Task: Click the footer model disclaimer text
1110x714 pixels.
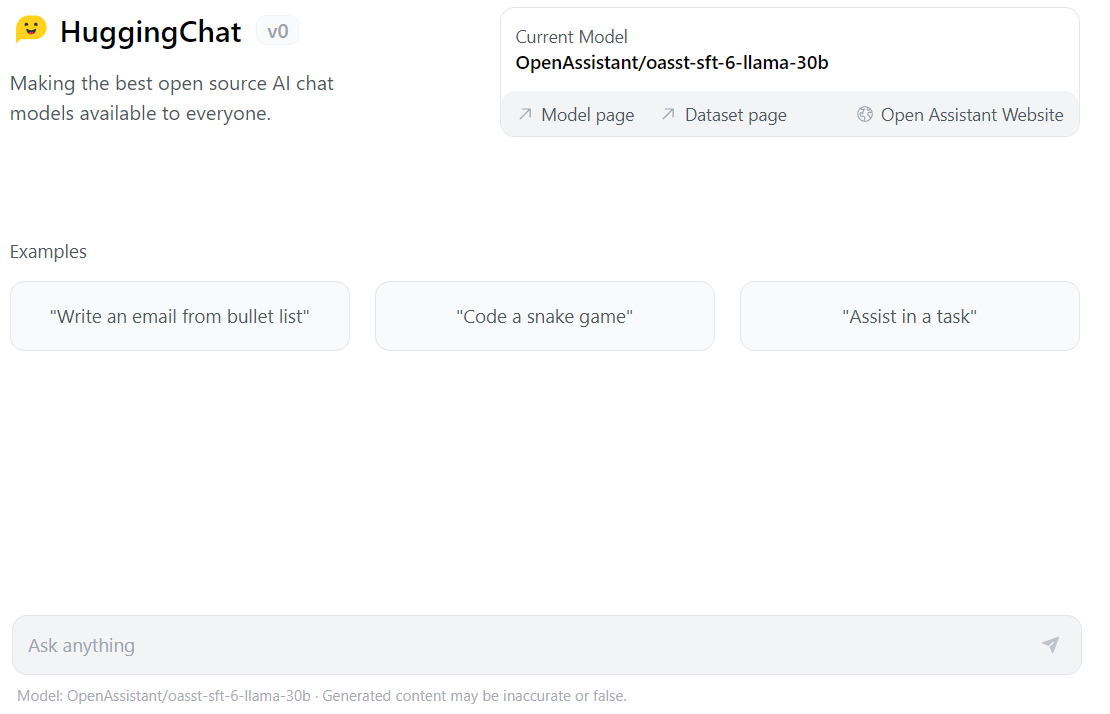Action: 321,696
